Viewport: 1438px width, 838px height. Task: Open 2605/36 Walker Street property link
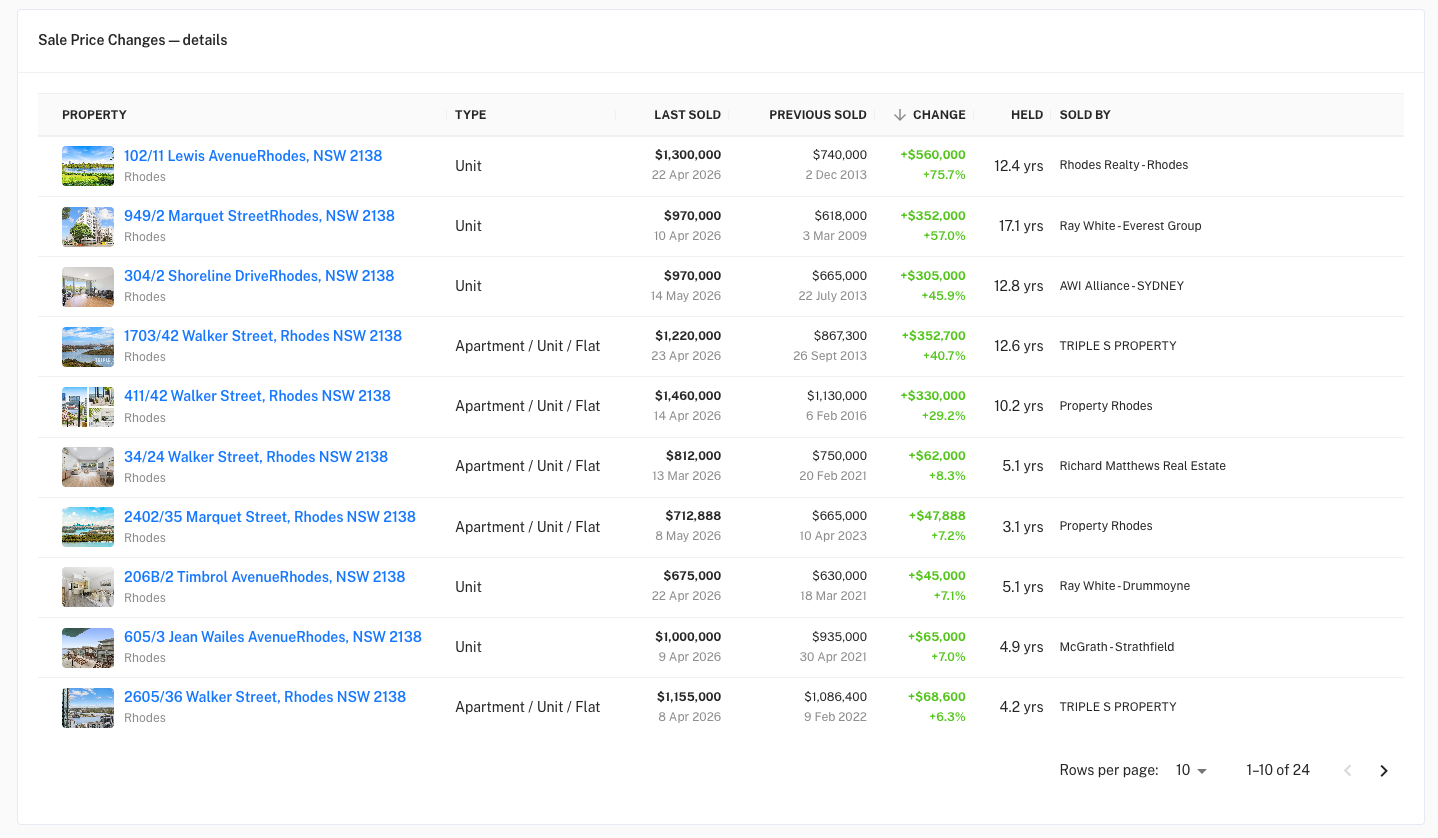(x=265, y=697)
